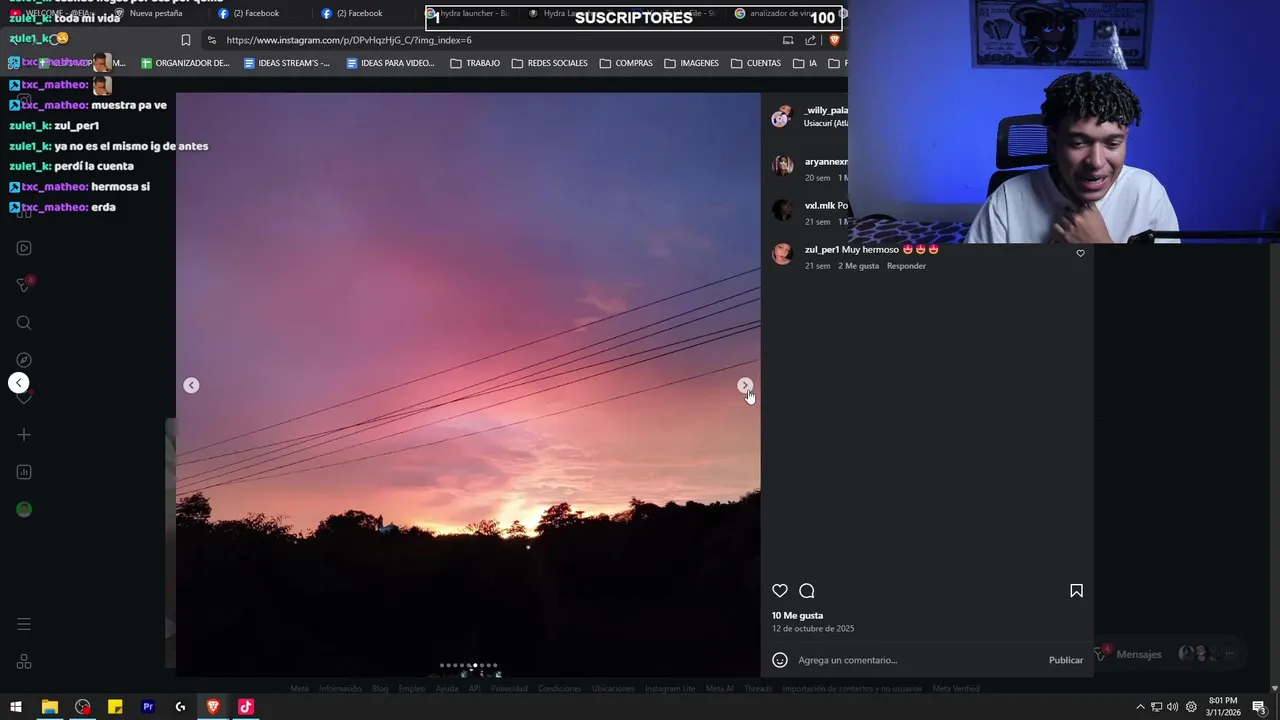Image resolution: width=1280 pixels, height=720 pixels.
Task: Open the '10 Me gusta' likes list
Action: [x=797, y=616]
